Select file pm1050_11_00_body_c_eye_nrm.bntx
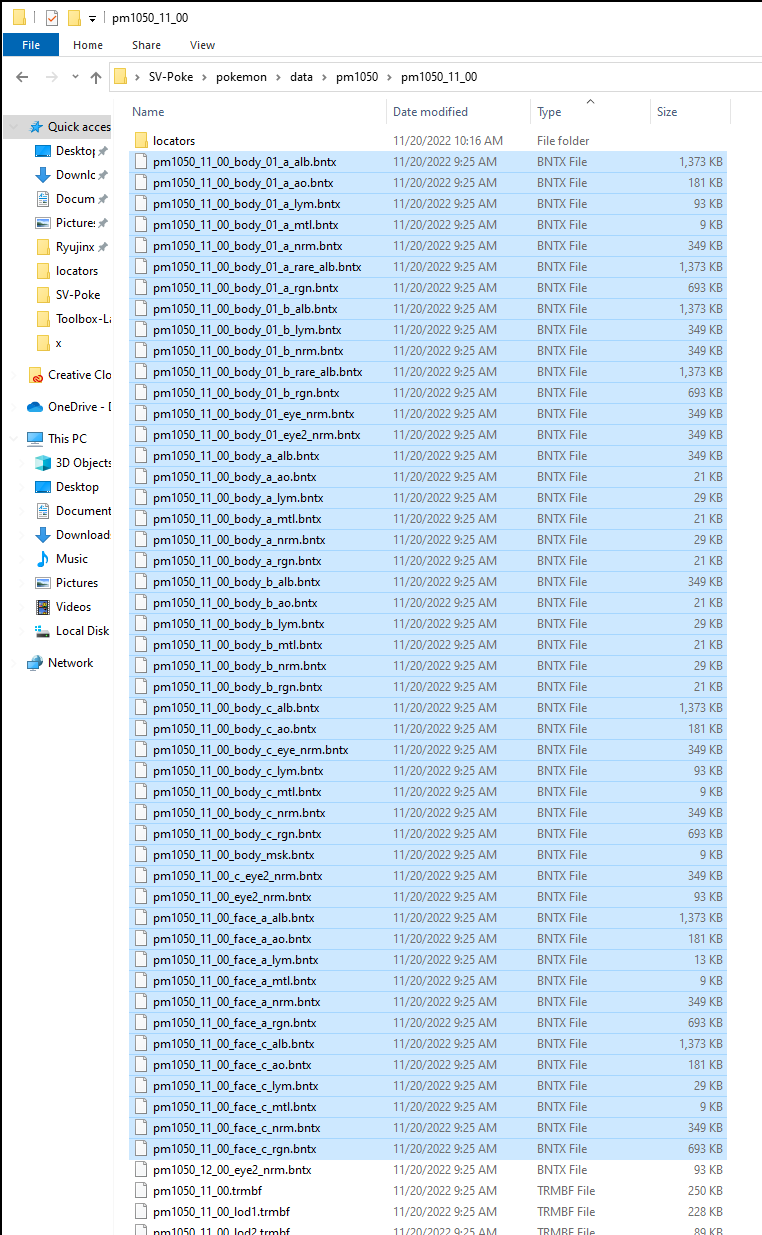Screen dimensions: 762x1235 pos(428,750)
